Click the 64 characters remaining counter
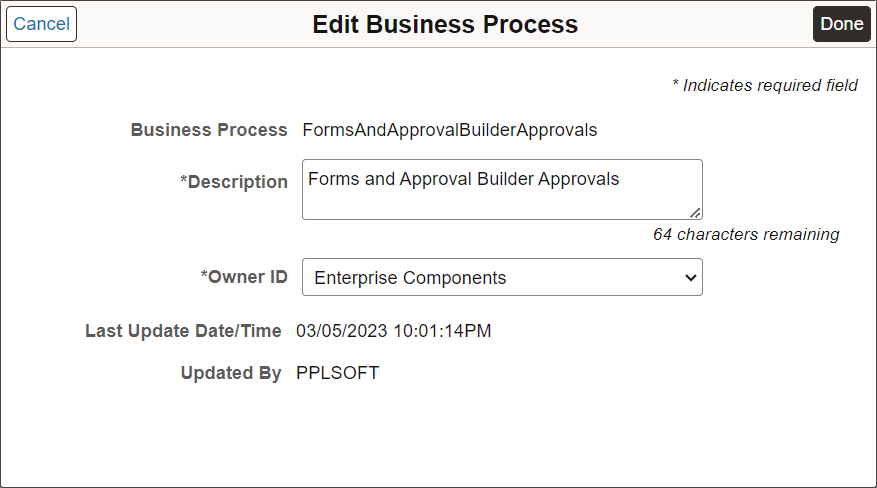877x488 pixels. (x=746, y=234)
